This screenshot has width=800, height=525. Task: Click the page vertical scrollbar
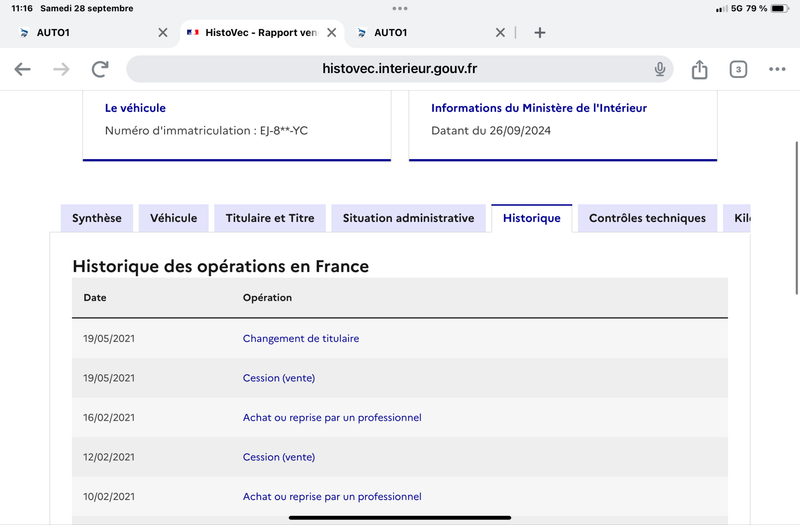796,218
